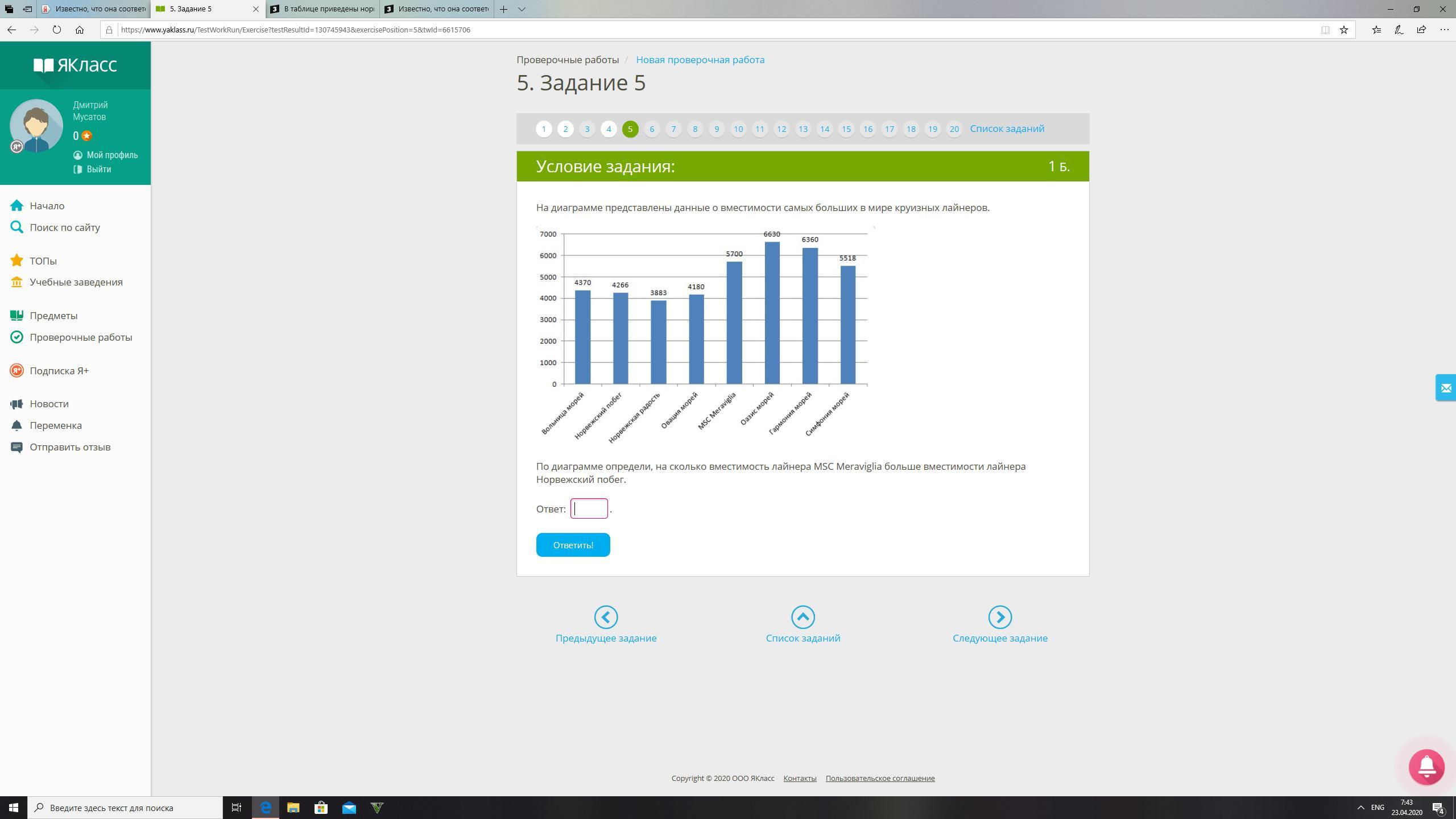Image resolution: width=1456 pixels, height=819 pixels.
Task: Open ТОПы section
Action: (43, 261)
